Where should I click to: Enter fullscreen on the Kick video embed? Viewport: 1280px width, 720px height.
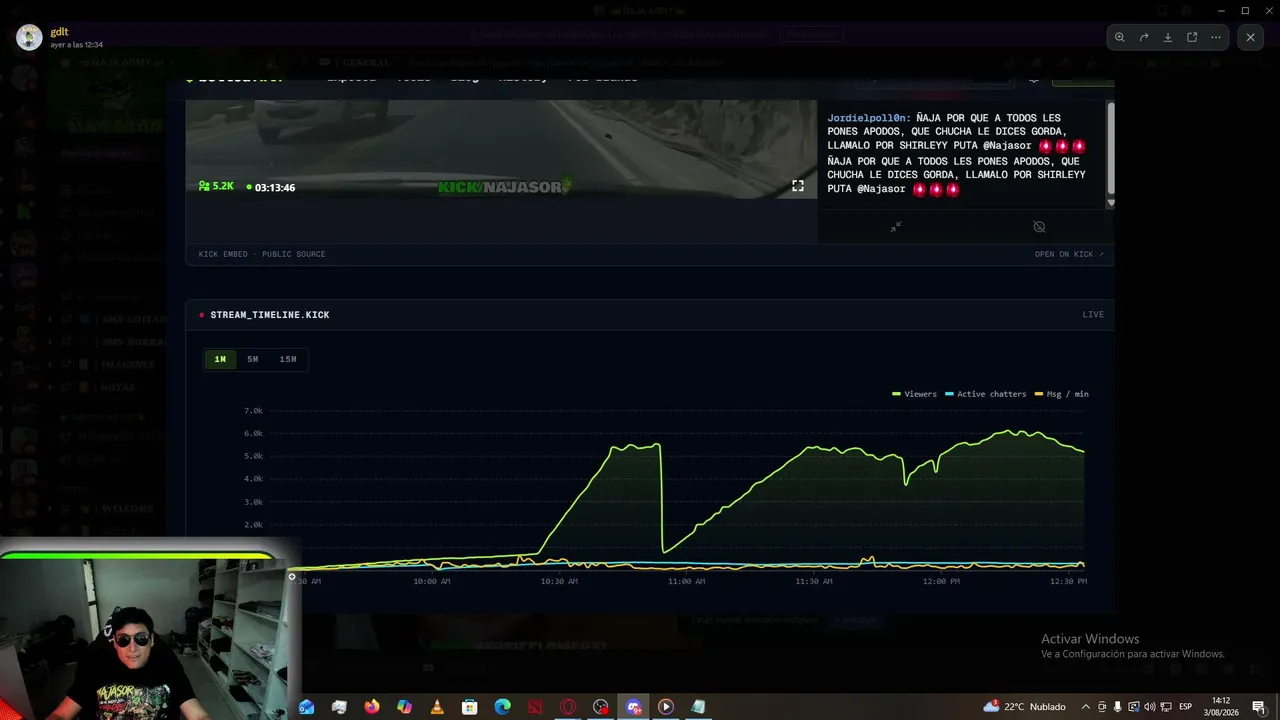[798, 186]
